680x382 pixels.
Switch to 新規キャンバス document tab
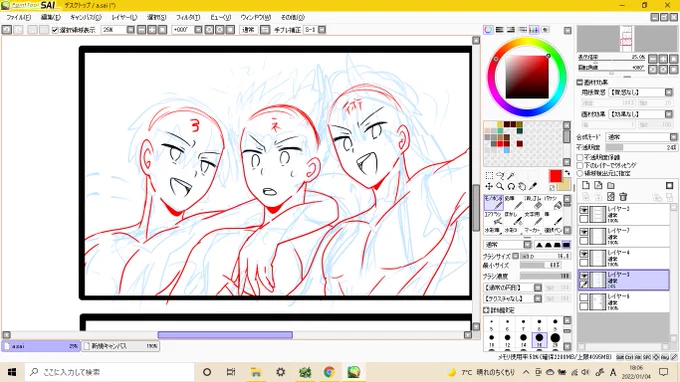(120, 346)
